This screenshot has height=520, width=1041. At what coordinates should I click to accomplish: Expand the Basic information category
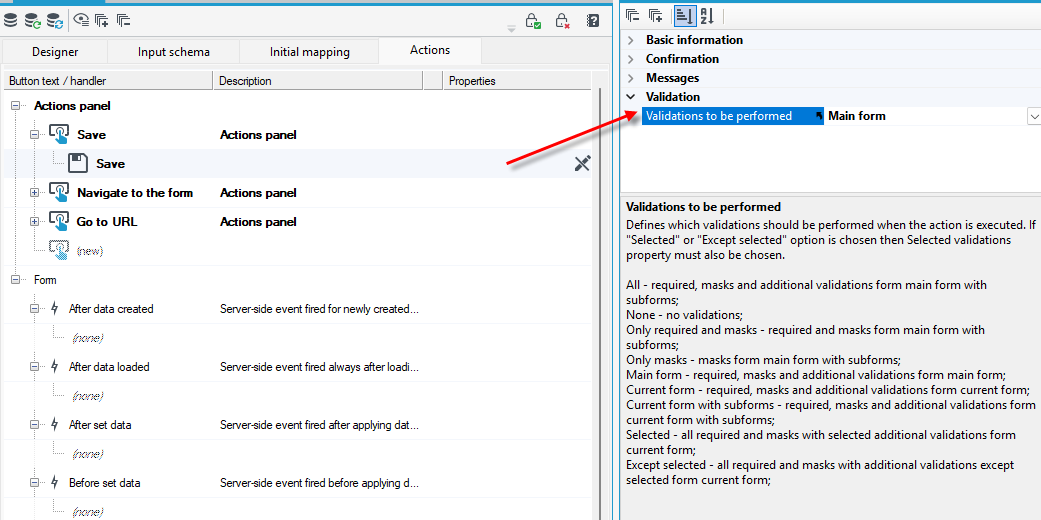click(x=631, y=40)
